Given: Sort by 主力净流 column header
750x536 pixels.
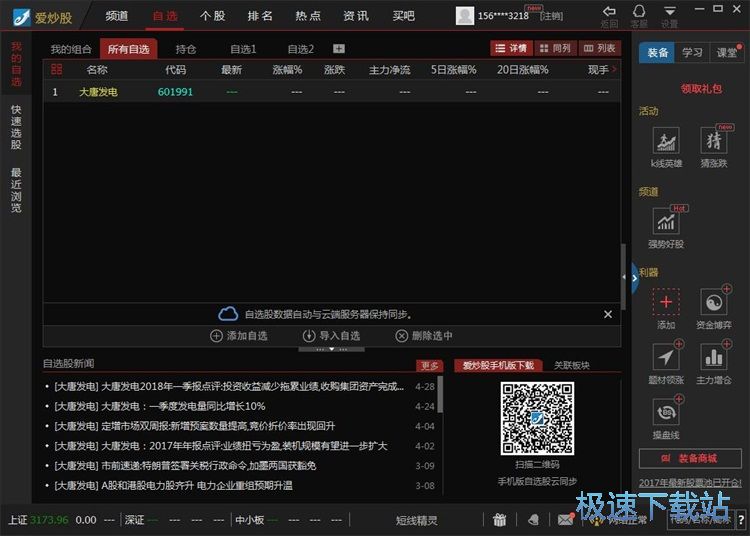Looking at the screenshot, I should tap(389, 70).
